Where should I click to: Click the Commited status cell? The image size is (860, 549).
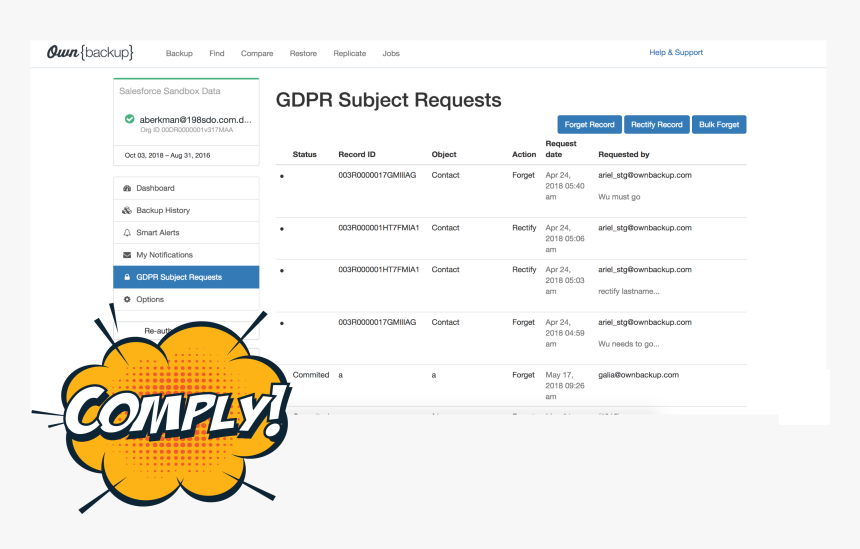click(311, 375)
